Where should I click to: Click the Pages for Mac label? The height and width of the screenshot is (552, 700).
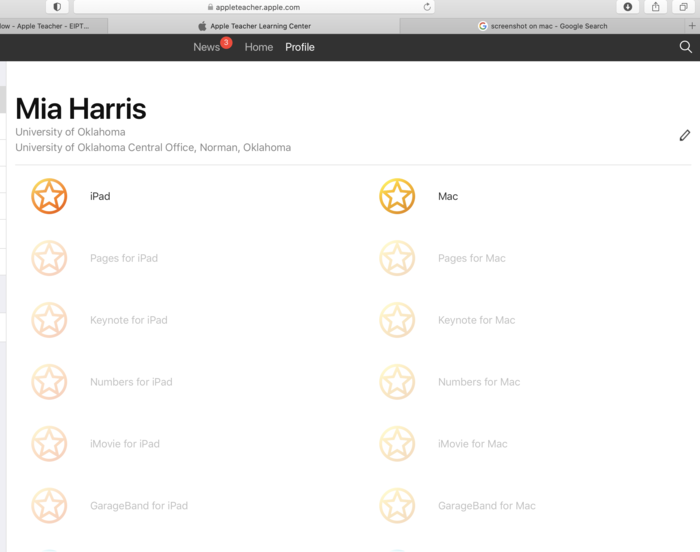coord(472,258)
